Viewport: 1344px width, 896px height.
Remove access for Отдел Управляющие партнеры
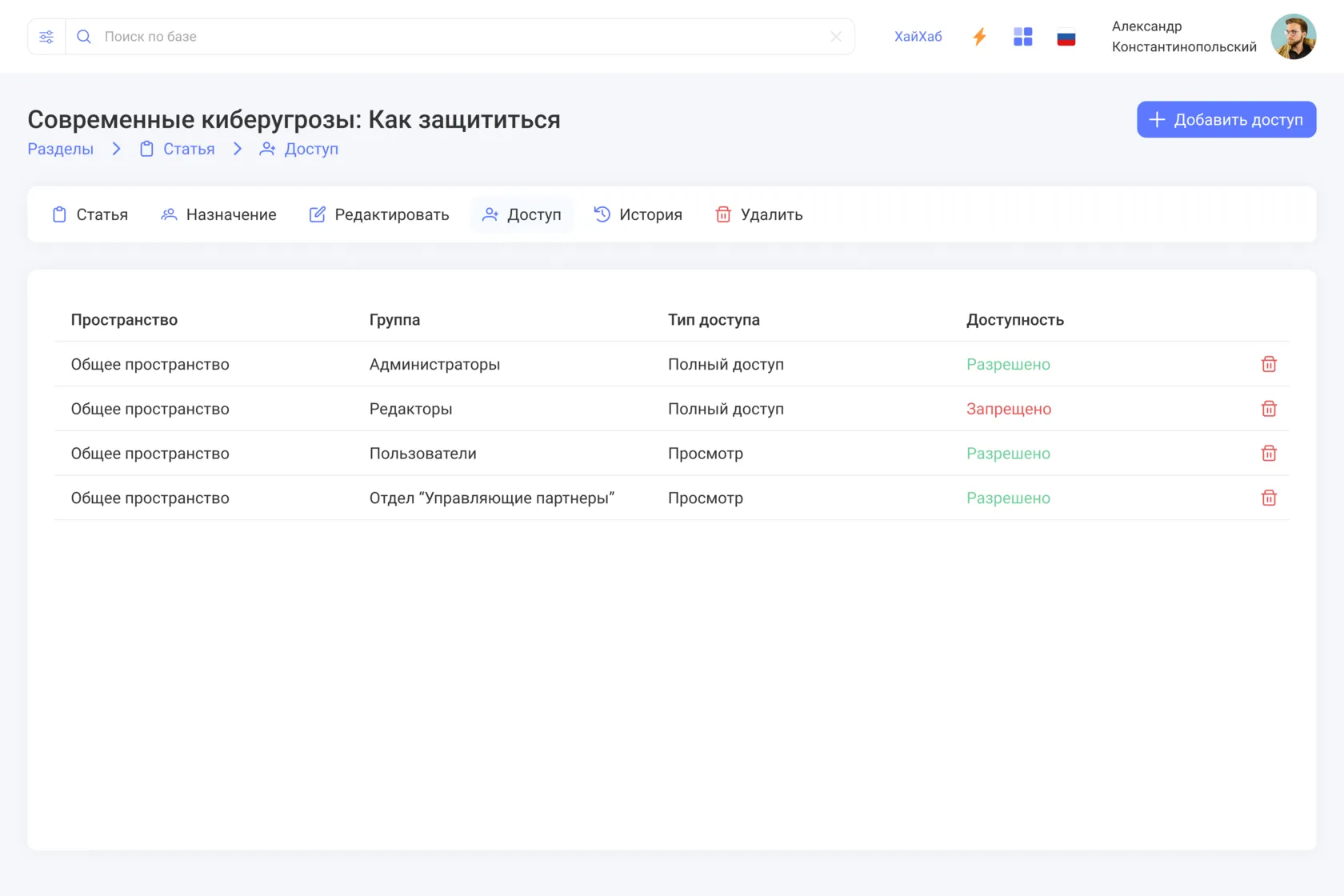click(x=1268, y=498)
